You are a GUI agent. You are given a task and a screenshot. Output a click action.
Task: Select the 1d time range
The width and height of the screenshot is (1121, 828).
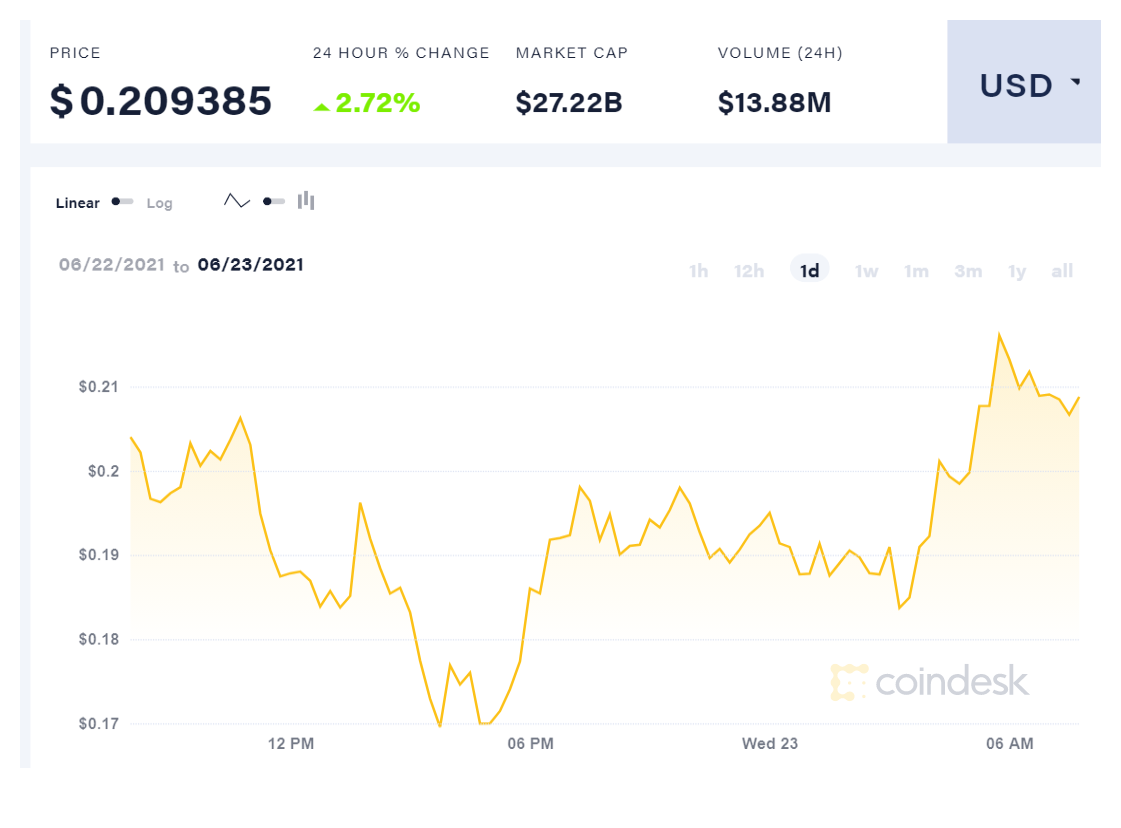click(810, 271)
